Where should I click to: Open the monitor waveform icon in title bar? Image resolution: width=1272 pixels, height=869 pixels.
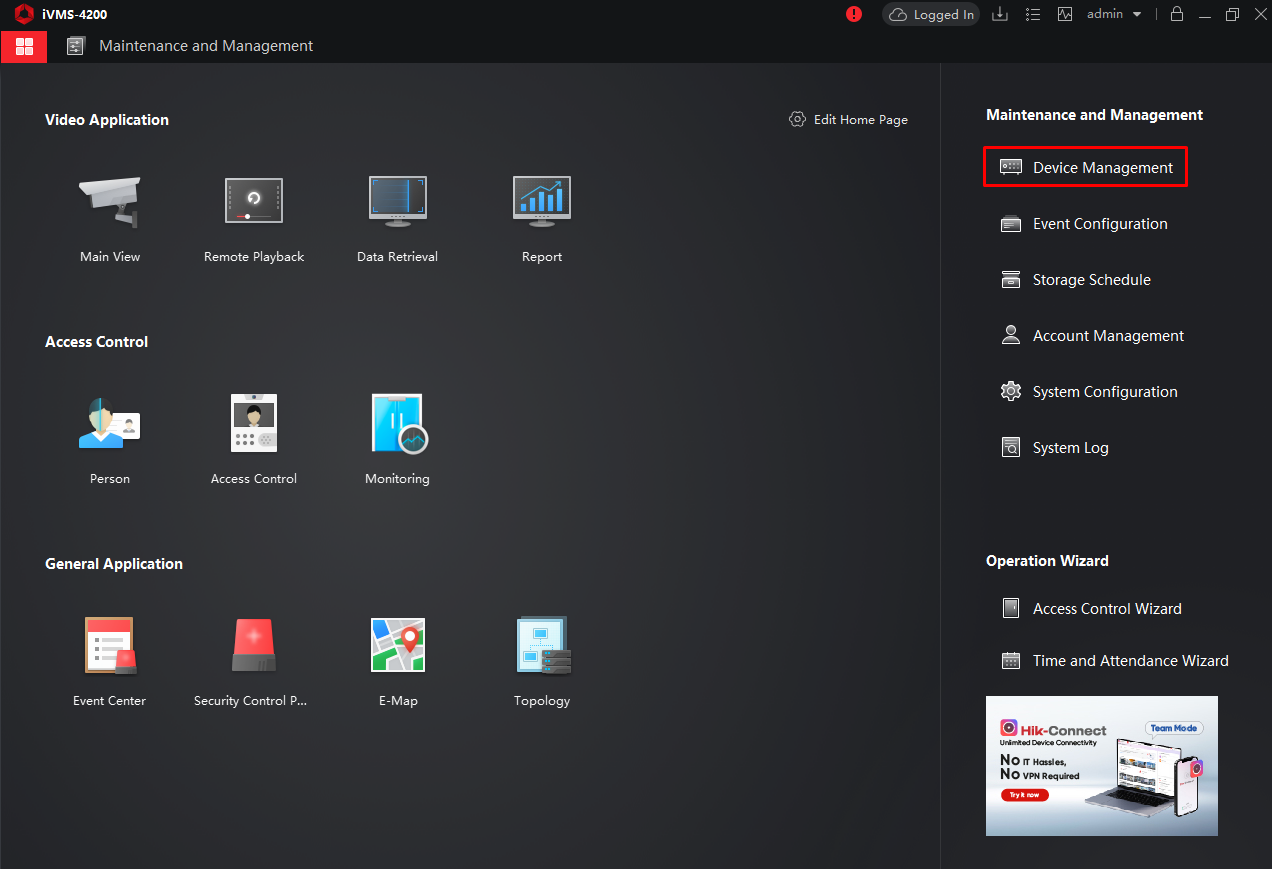(x=1065, y=14)
